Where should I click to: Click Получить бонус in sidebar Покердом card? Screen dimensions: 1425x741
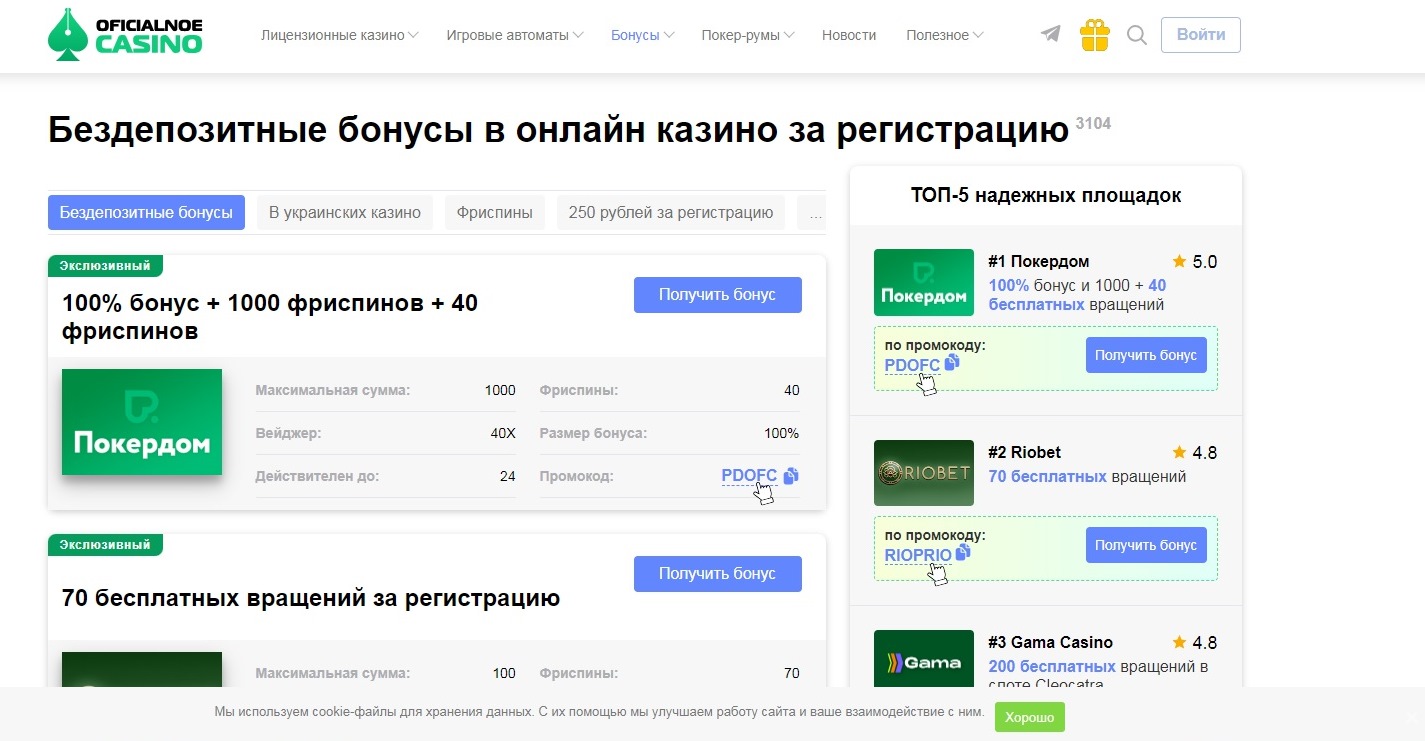(x=1146, y=355)
